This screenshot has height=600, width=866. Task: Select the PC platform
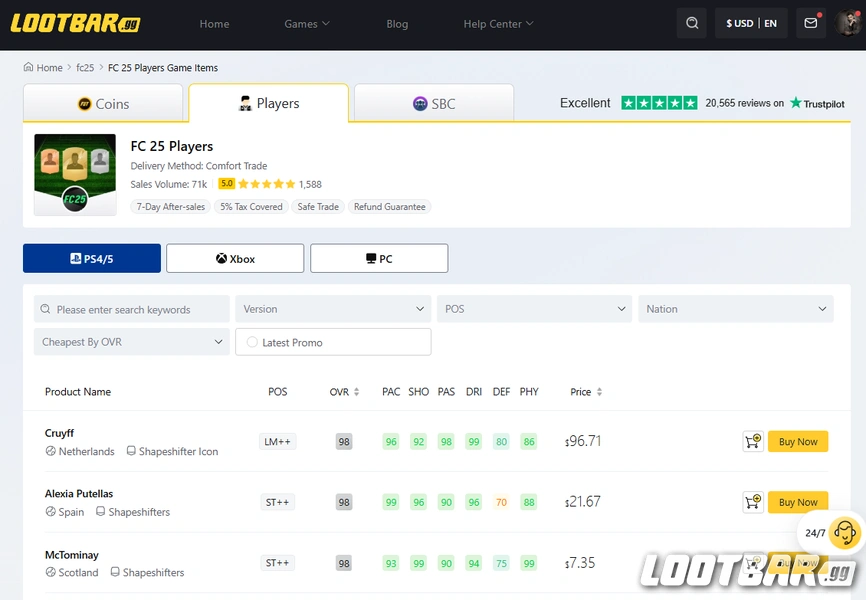379,258
